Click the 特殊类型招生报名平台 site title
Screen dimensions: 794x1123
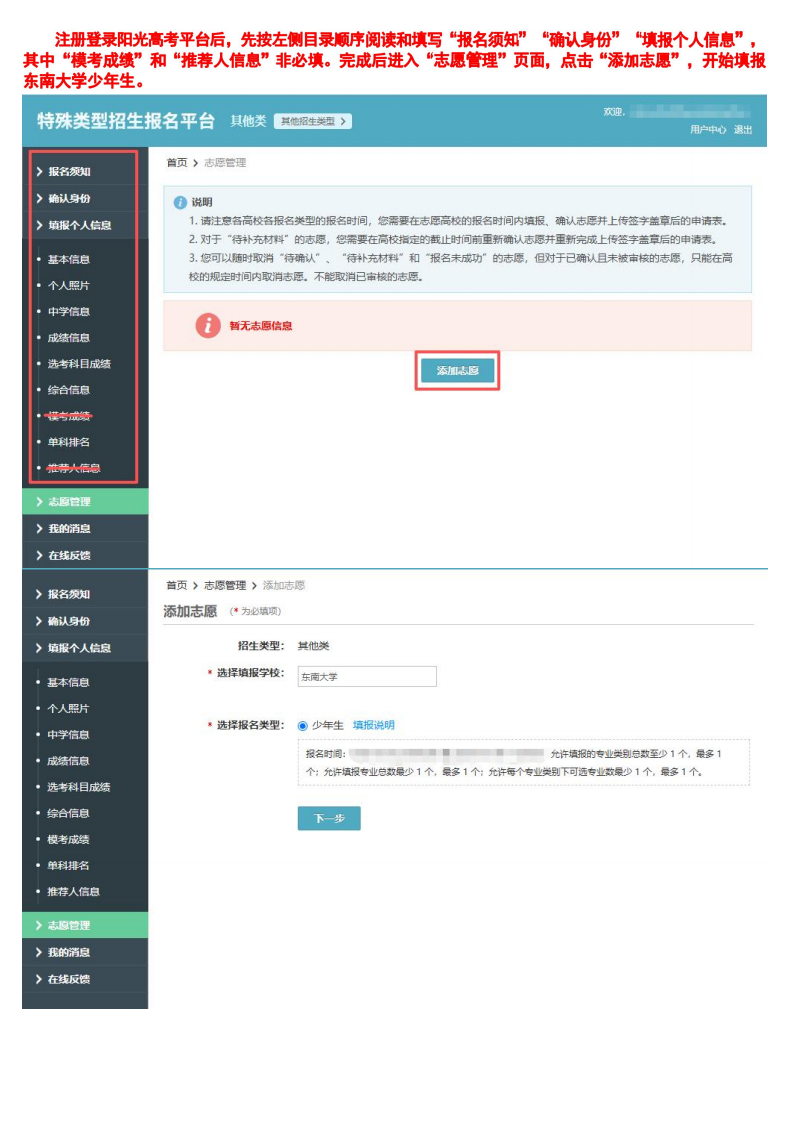125,121
